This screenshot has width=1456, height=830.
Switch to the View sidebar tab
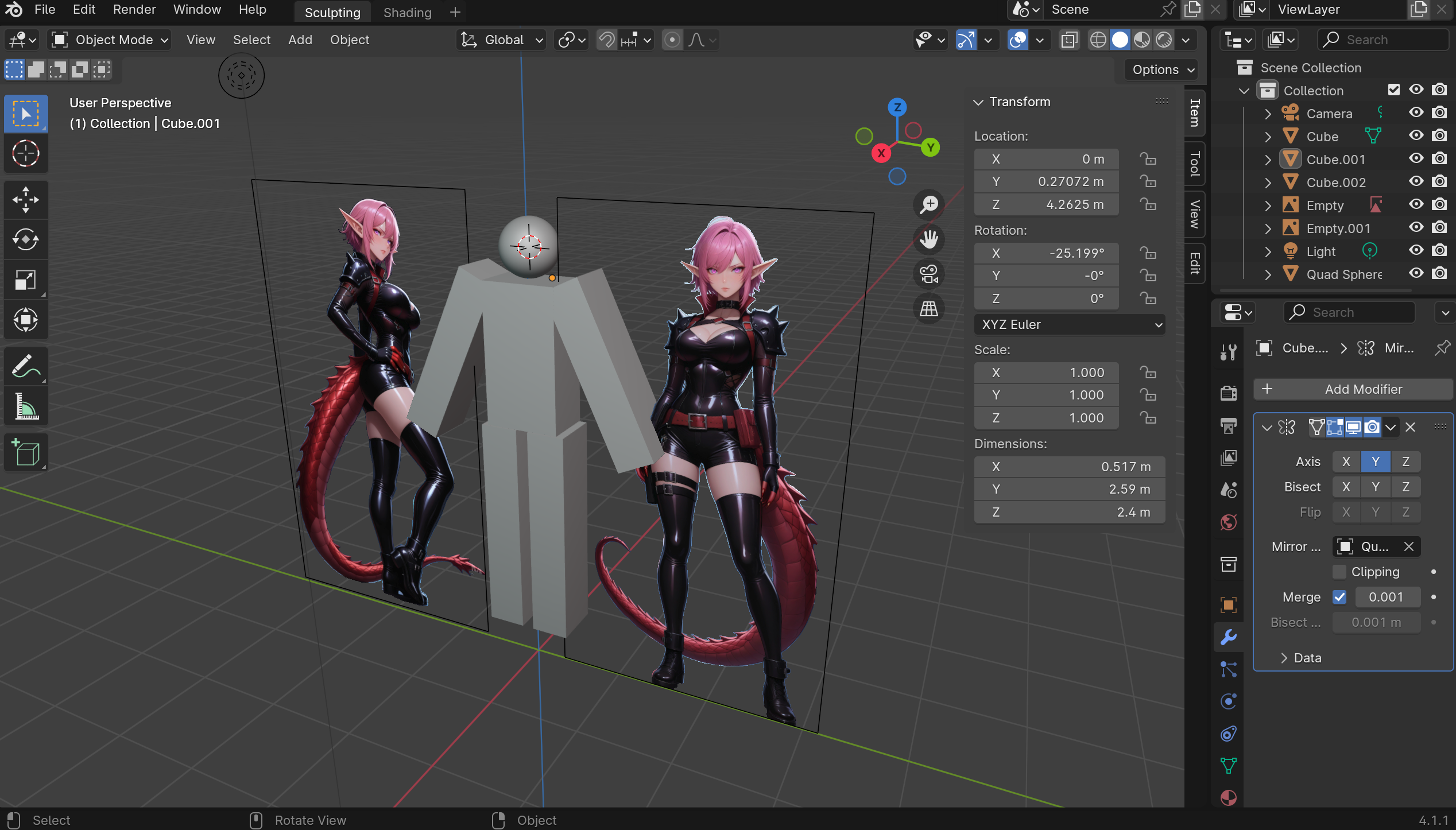click(x=1195, y=214)
